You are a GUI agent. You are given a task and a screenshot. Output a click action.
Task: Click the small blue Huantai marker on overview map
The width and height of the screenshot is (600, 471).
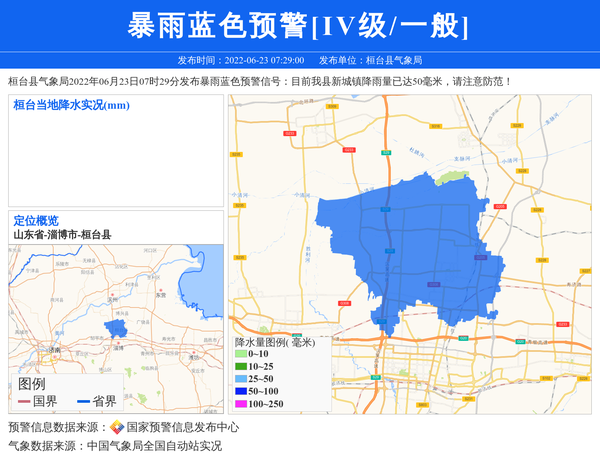pos(117,328)
